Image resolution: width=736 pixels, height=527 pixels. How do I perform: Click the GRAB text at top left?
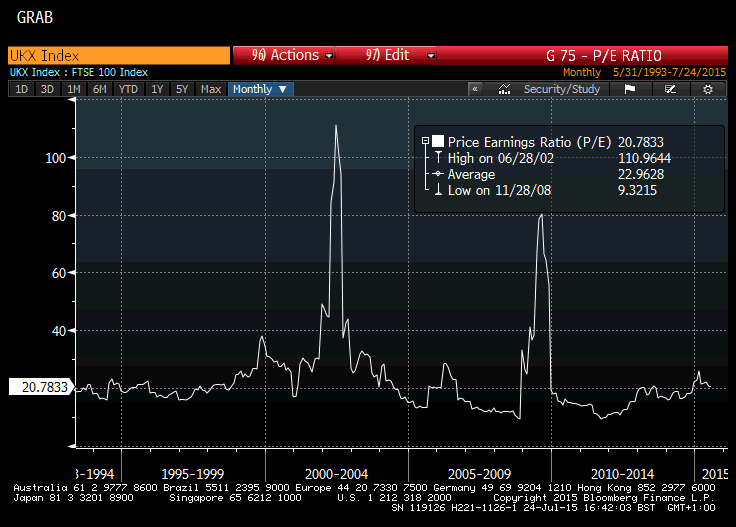[35, 17]
